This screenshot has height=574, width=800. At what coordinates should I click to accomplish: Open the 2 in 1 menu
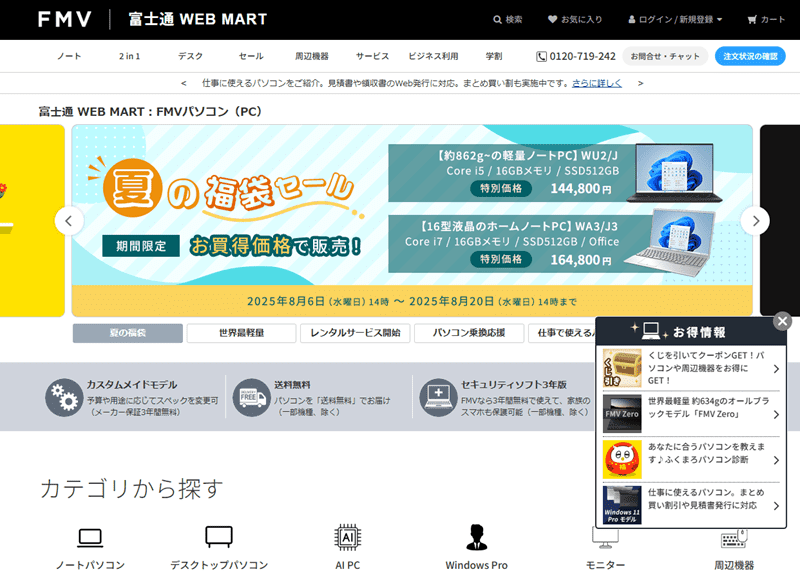[130, 56]
